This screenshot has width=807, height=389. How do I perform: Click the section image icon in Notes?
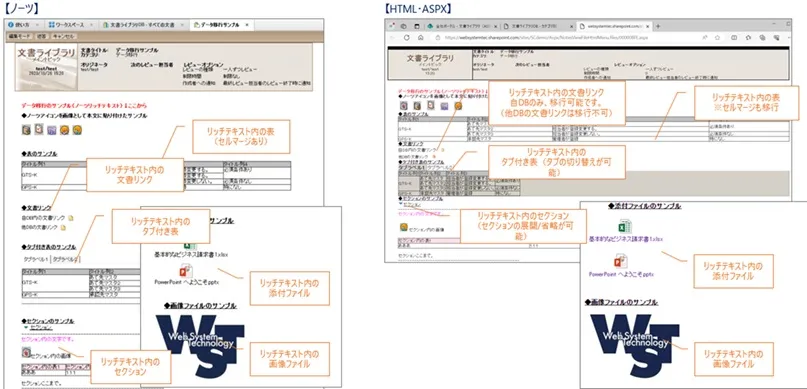[26, 352]
